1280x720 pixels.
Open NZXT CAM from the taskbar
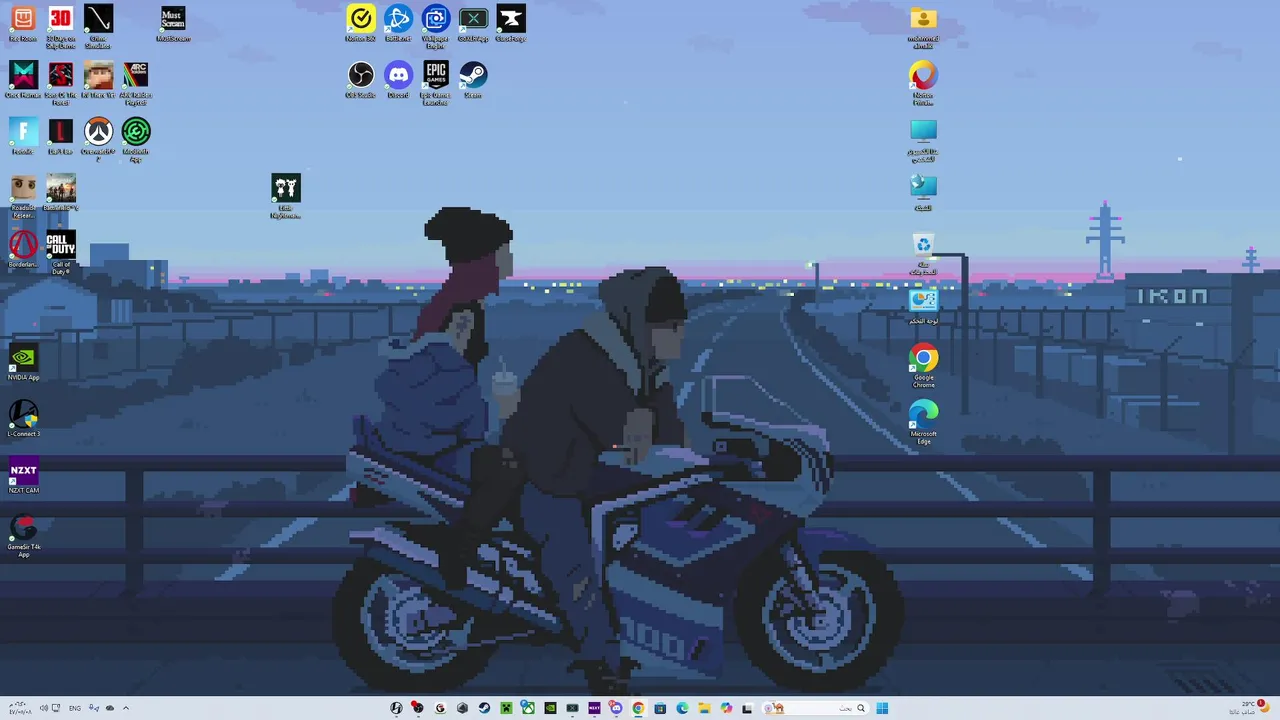tap(594, 708)
